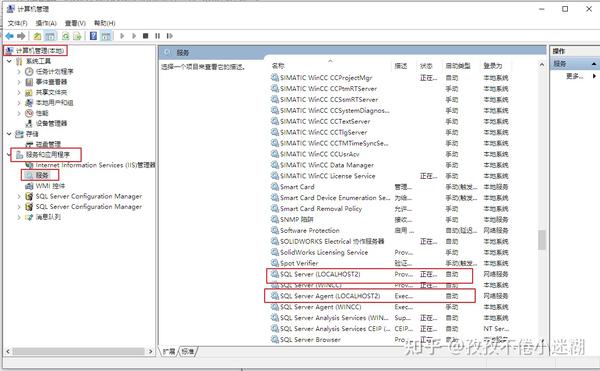Click the tree pane horizontal scroll left arrow
The height and width of the screenshot is (371, 600).
(8, 351)
